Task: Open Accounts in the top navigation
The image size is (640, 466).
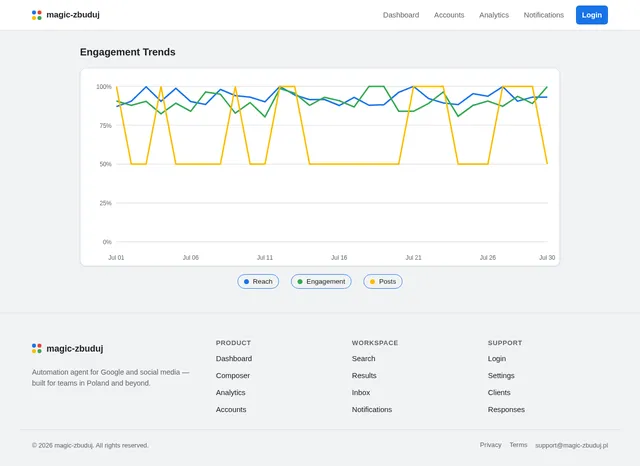Action: 449,15
